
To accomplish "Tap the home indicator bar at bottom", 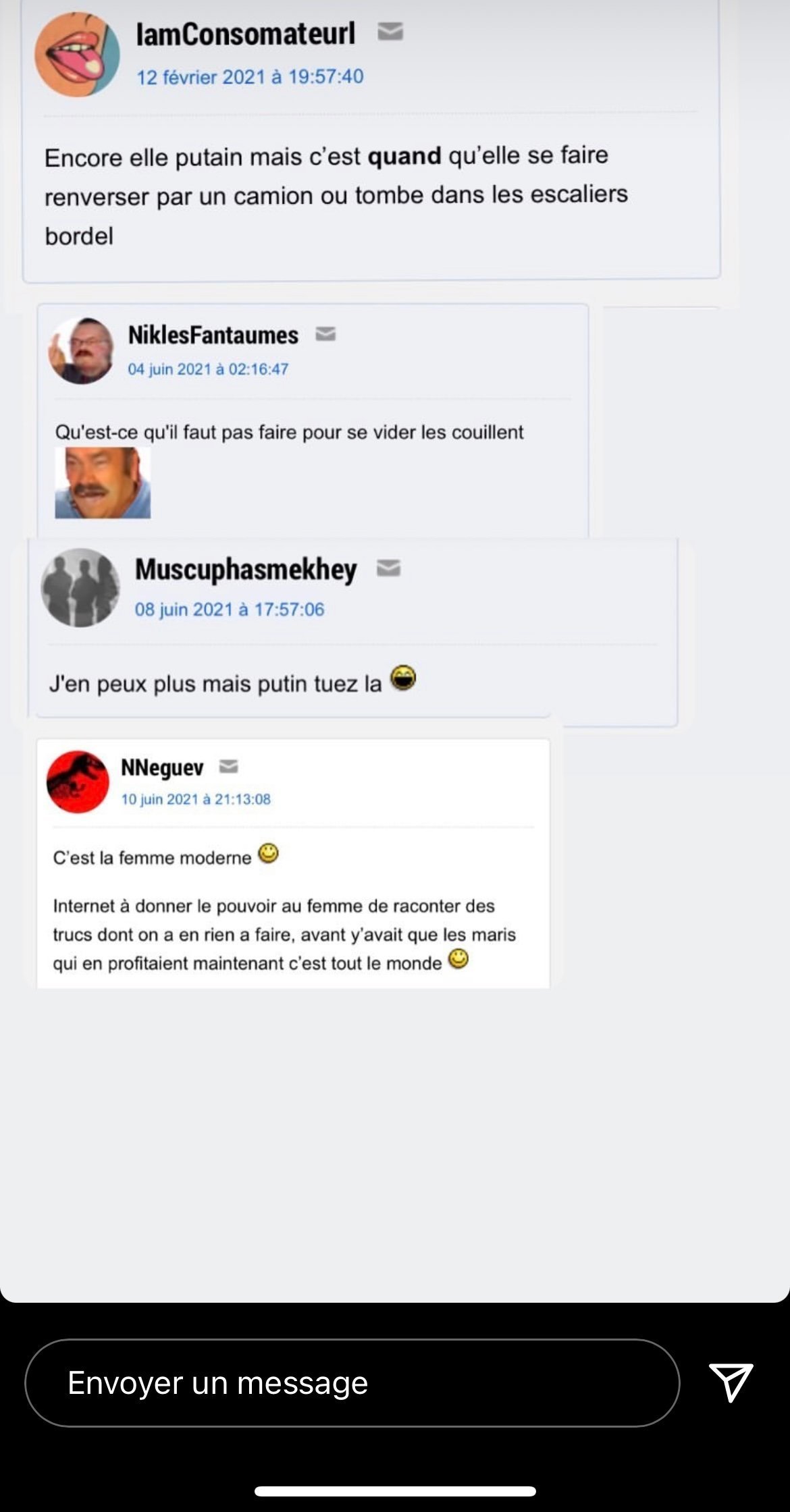I will tap(395, 1491).
